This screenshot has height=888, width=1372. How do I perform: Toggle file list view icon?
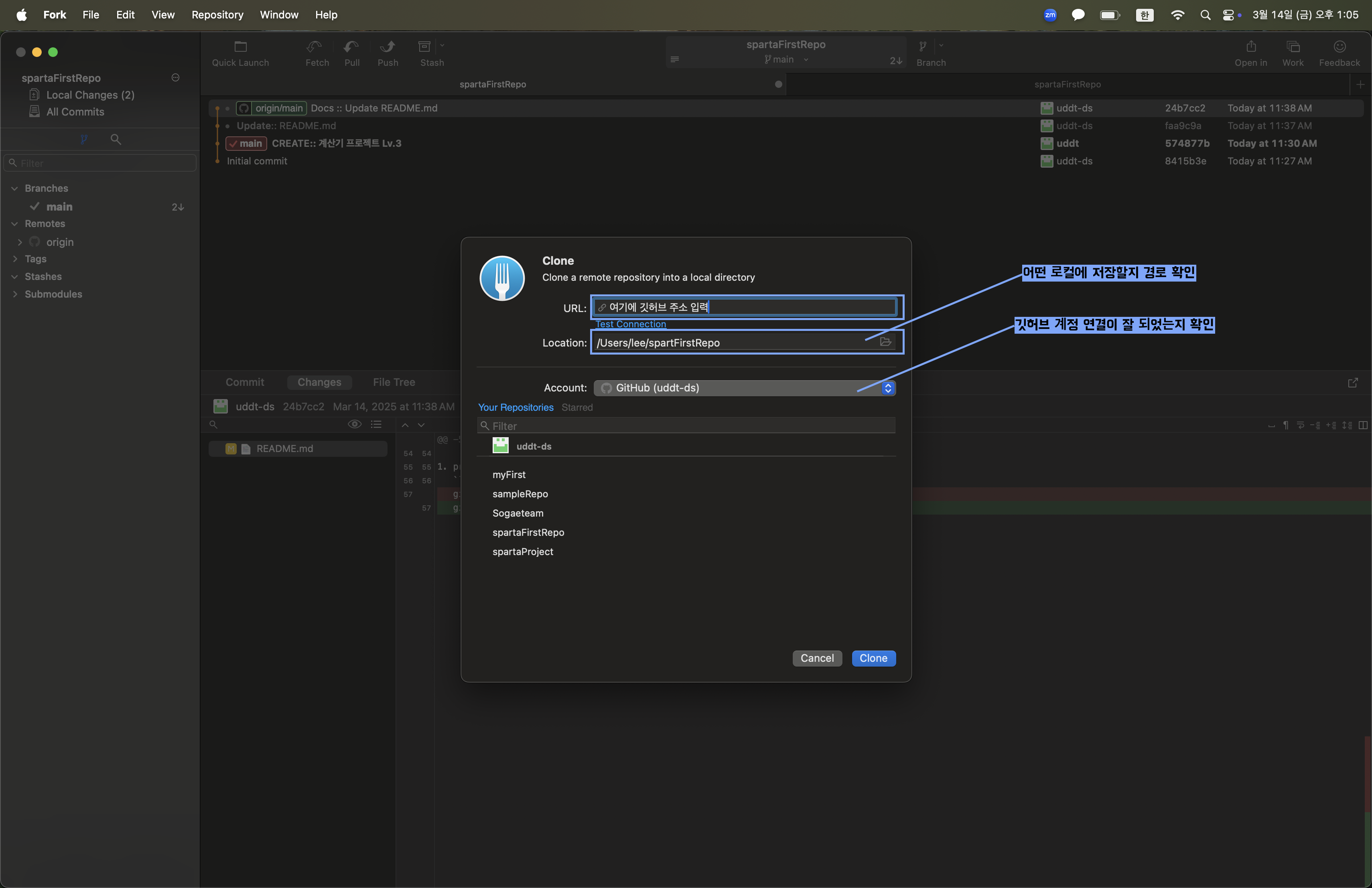click(376, 425)
